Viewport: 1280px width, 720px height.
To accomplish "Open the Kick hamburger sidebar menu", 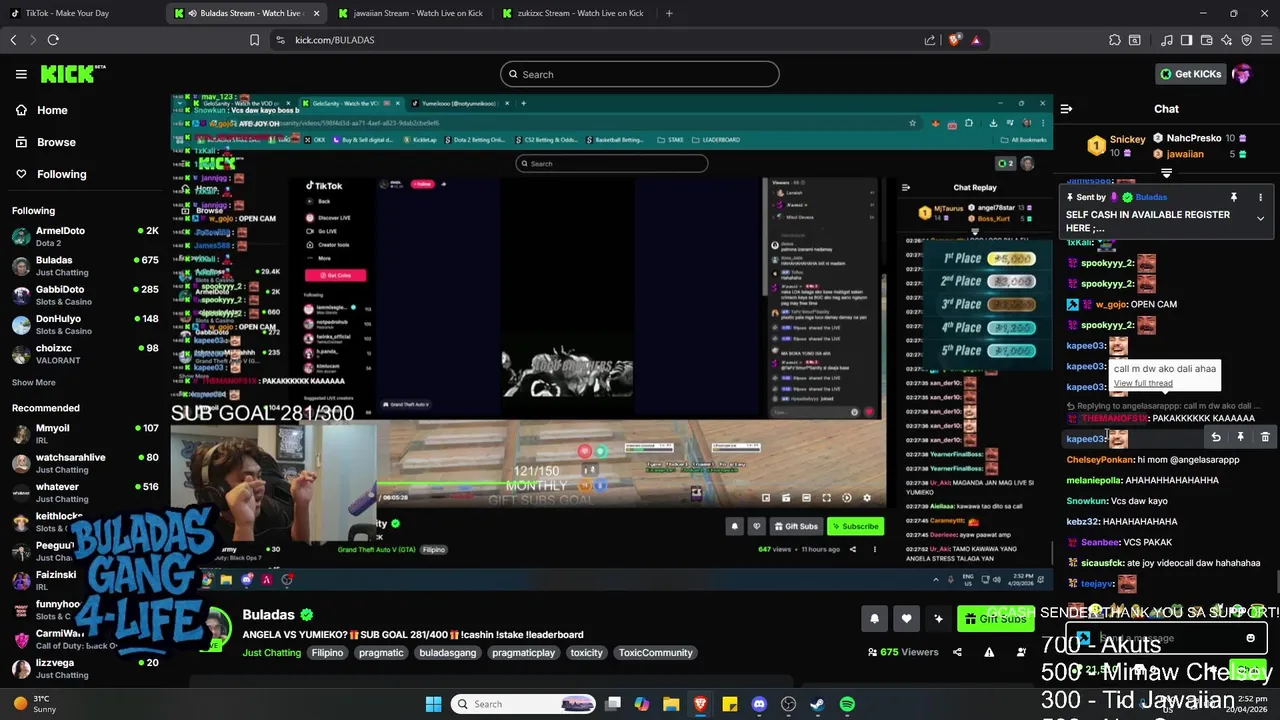I will [x=21, y=74].
